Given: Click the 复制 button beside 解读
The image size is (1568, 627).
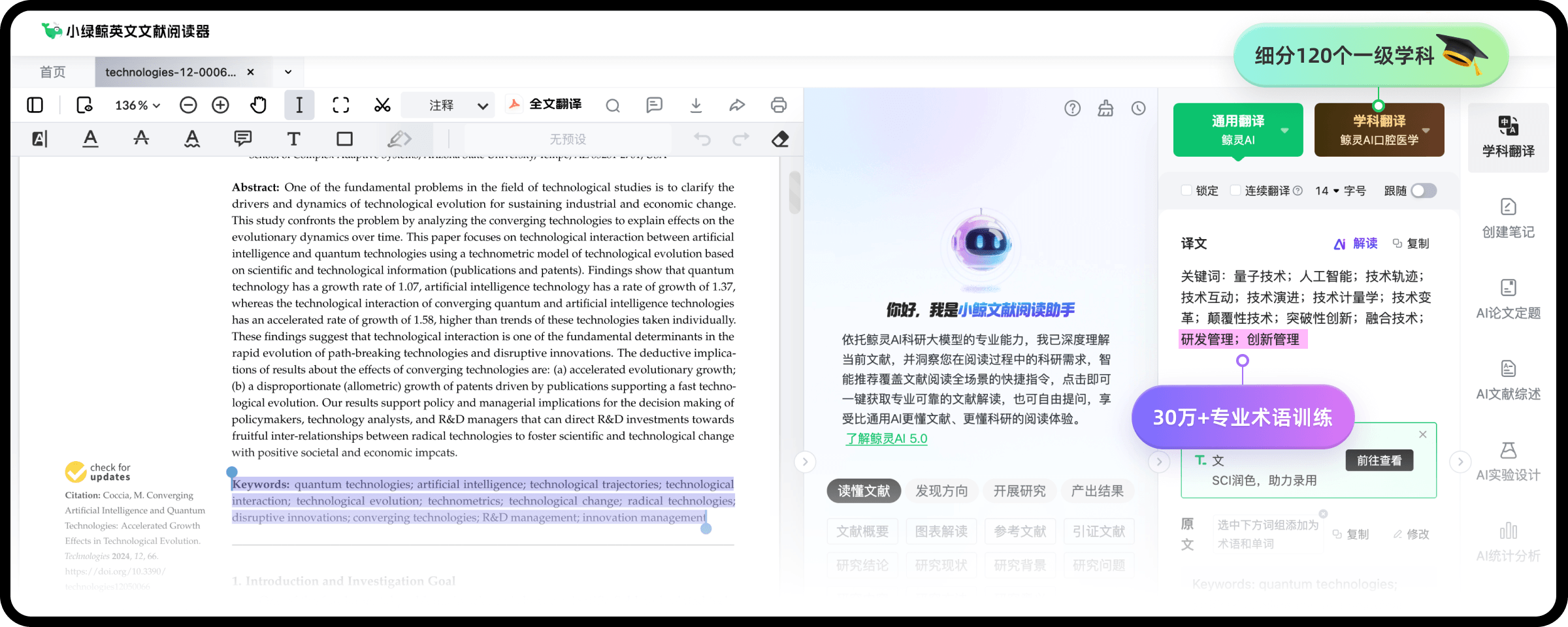Looking at the screenshot, I should tap(1411, 244).
